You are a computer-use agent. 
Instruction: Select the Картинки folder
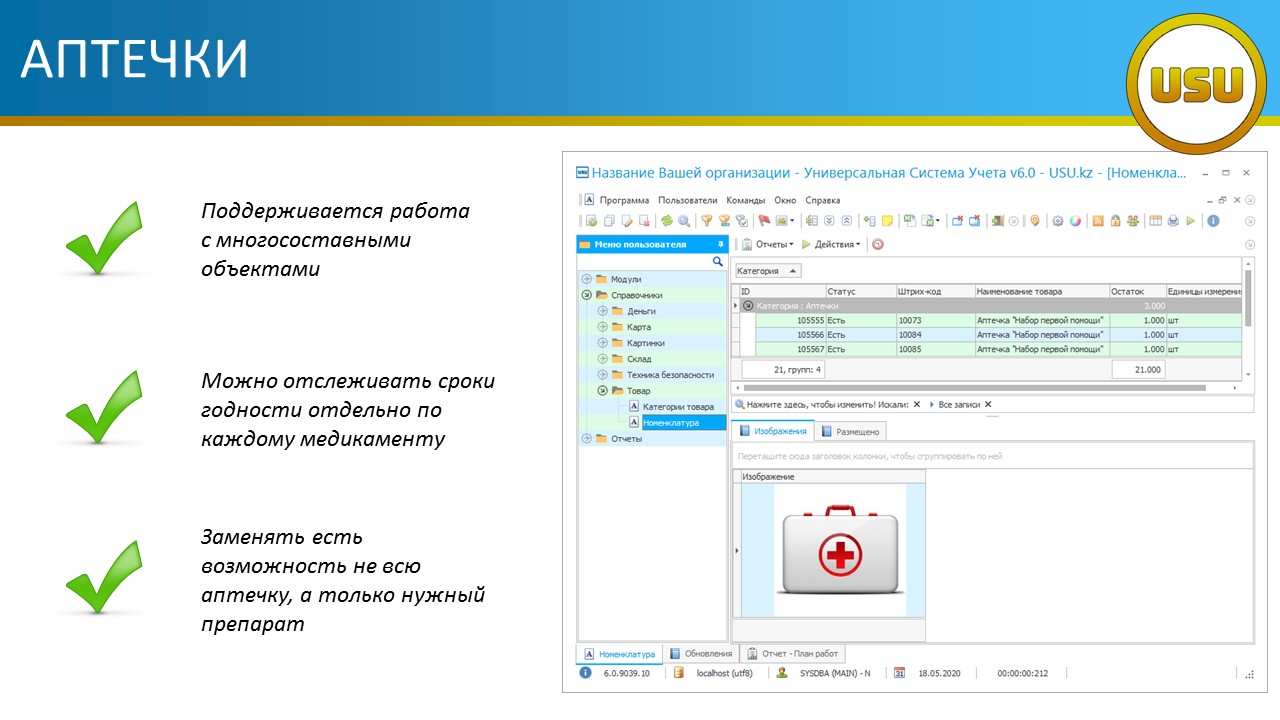[x=646, y=343]
